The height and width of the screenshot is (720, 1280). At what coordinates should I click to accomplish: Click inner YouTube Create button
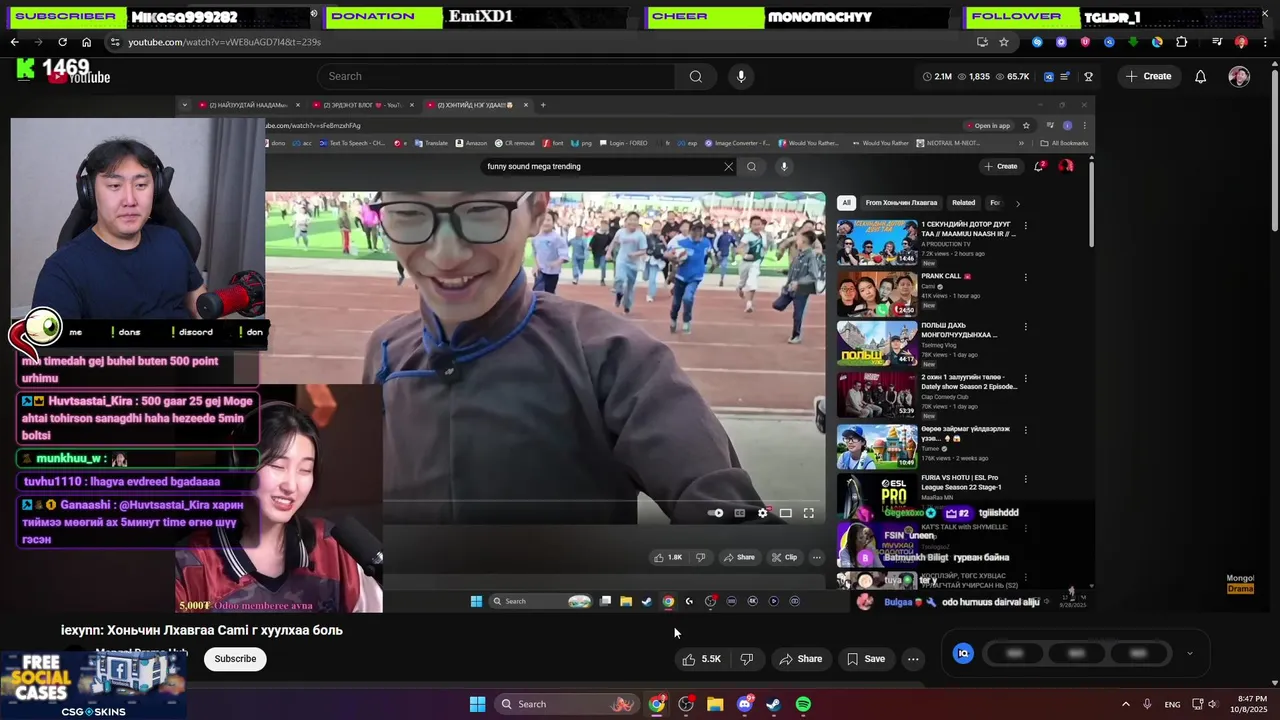1001,167
